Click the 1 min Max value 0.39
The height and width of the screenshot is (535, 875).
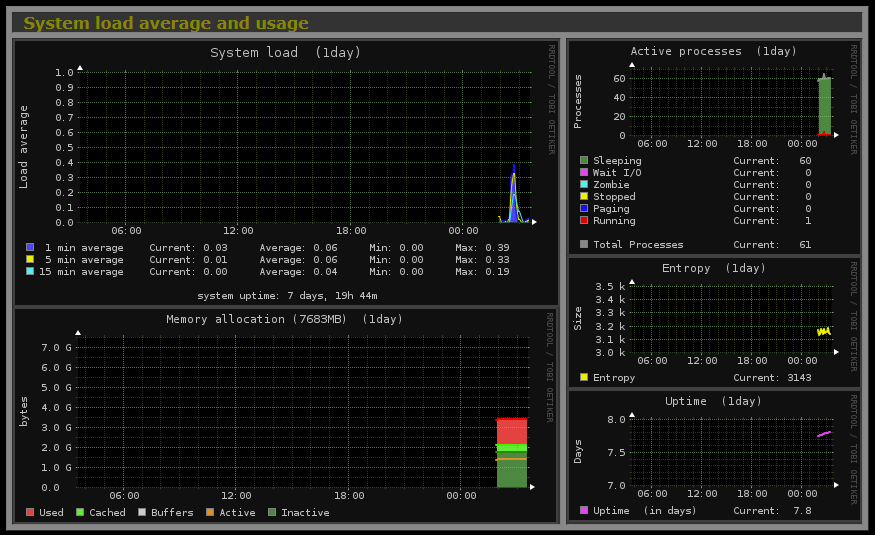coord(497,248)
